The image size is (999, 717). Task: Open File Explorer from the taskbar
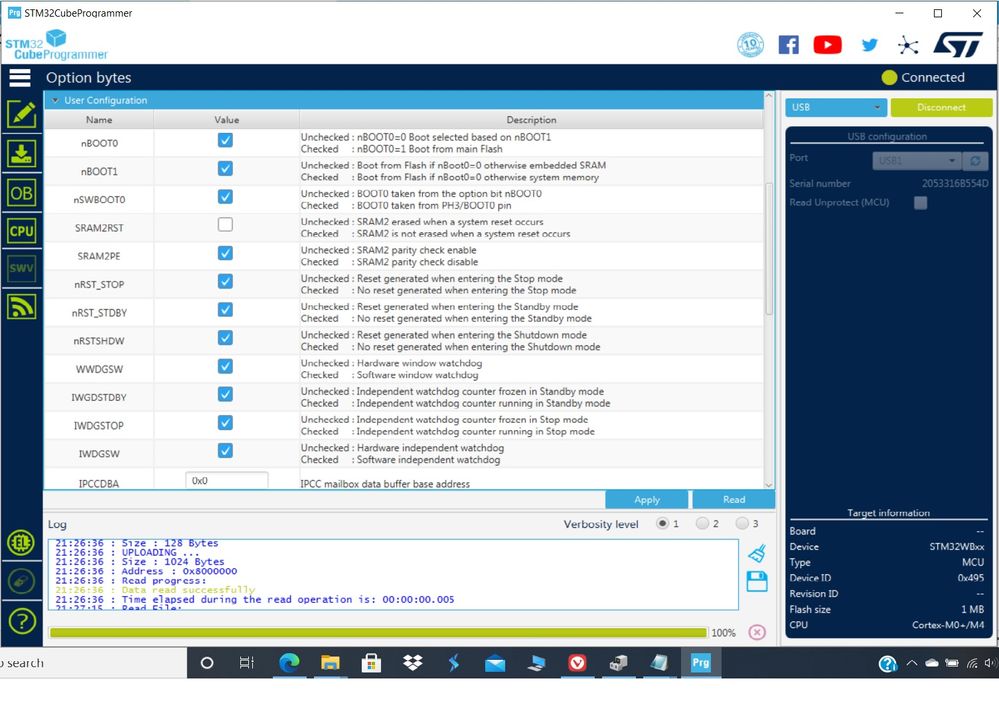click(330, 663)
